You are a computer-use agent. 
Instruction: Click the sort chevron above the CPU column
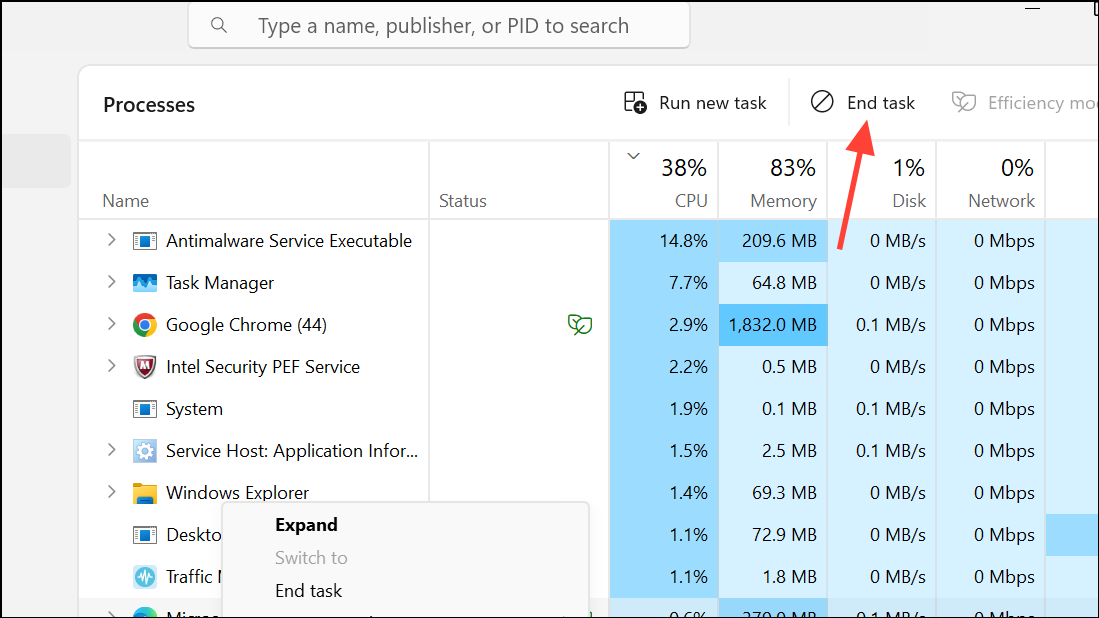[633, 155]
